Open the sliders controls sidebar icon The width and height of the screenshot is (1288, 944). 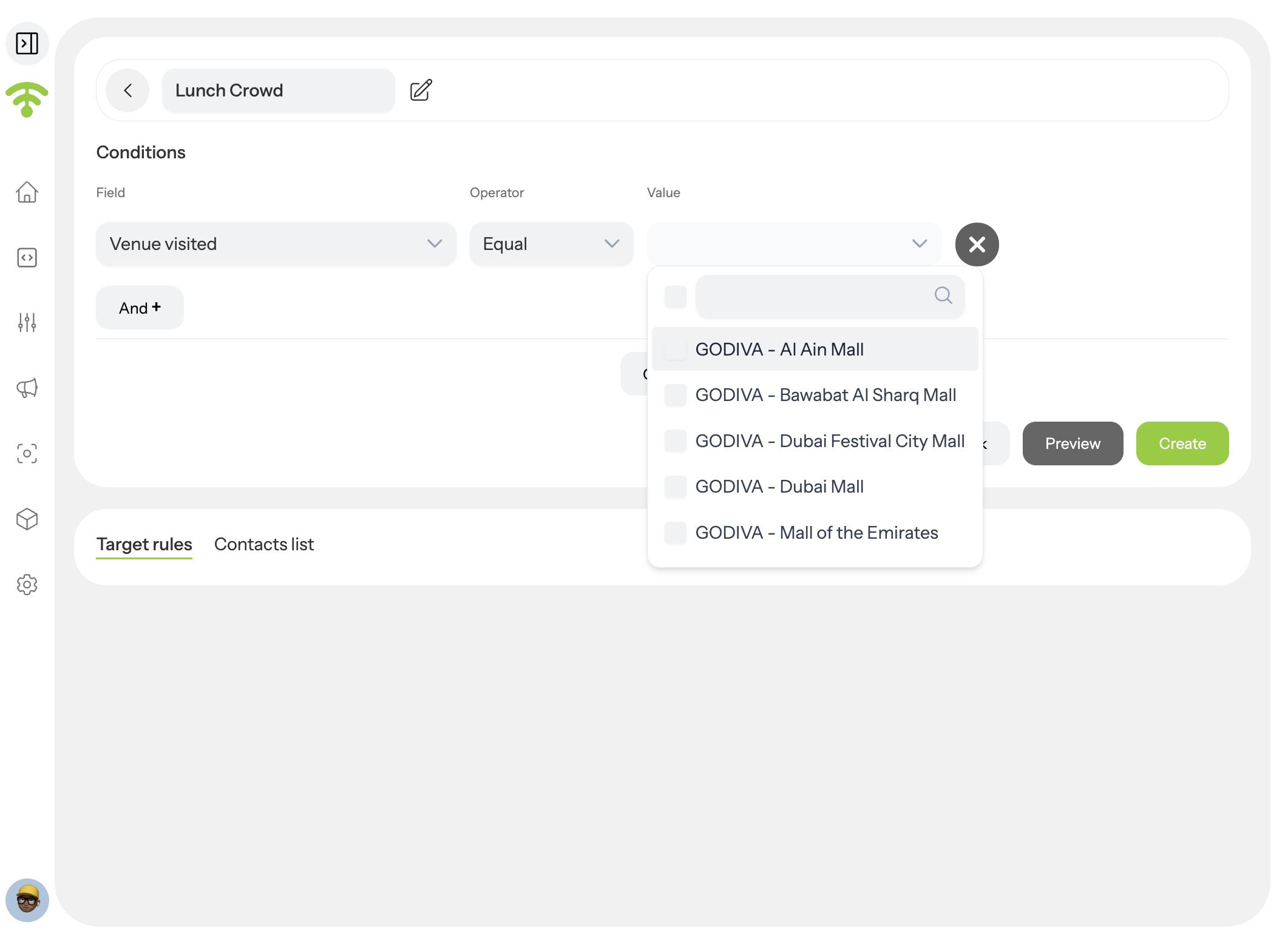pyautogui.click(x=27, y=322)
